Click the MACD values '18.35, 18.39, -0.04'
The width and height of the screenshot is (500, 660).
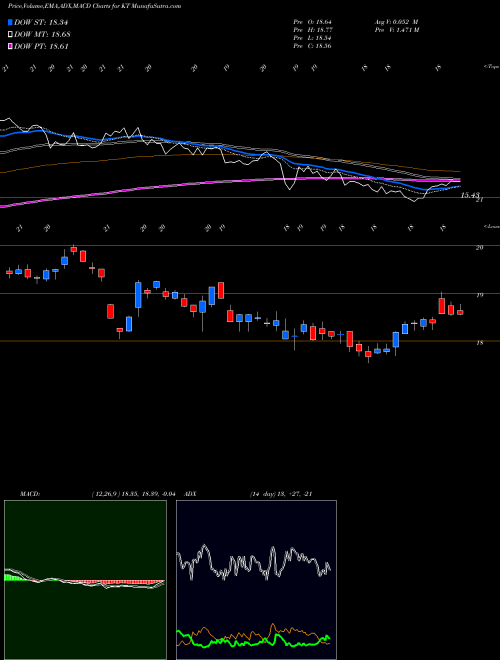[x=149, y=494]
